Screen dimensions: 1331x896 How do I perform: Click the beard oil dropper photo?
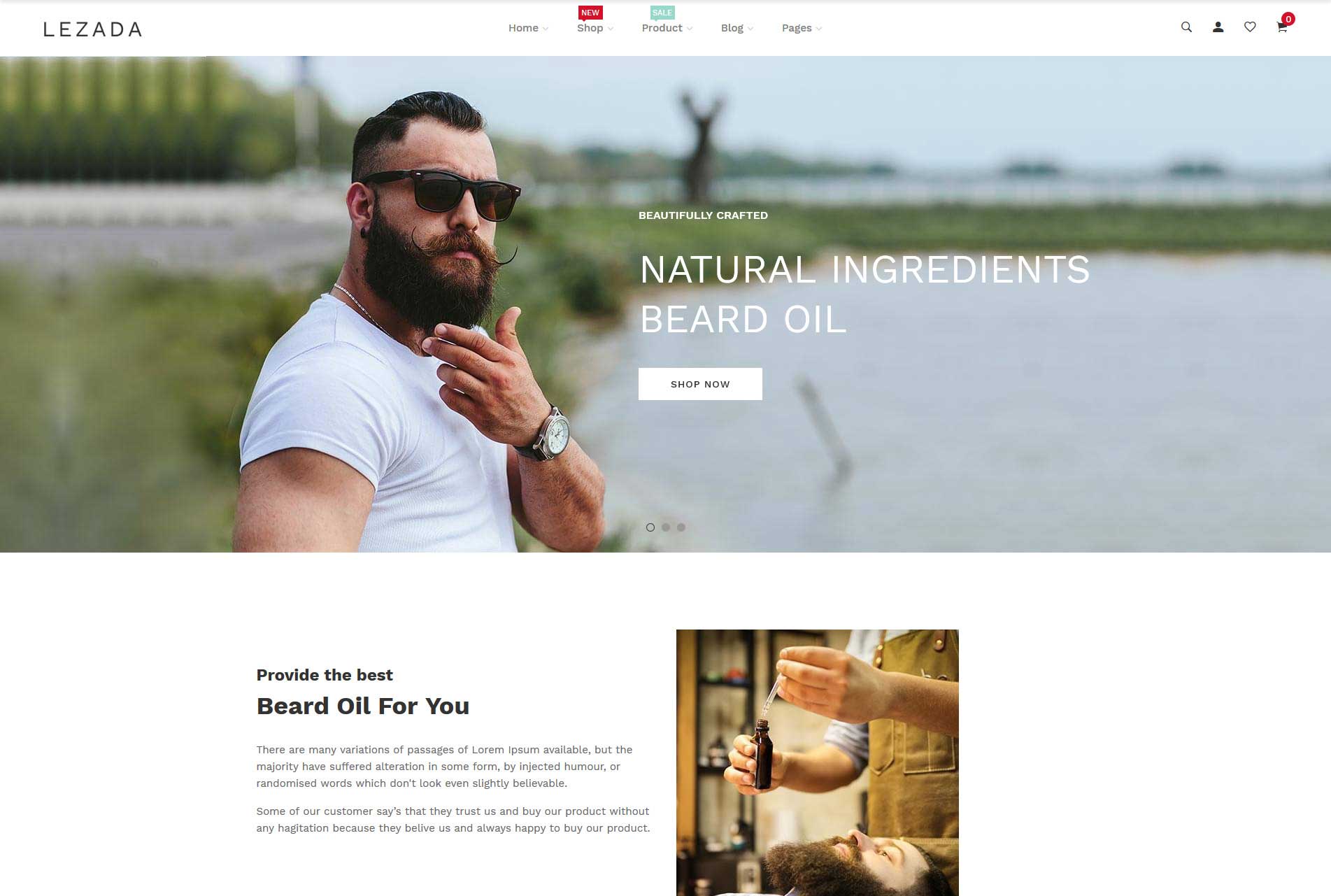coord(818,762)
